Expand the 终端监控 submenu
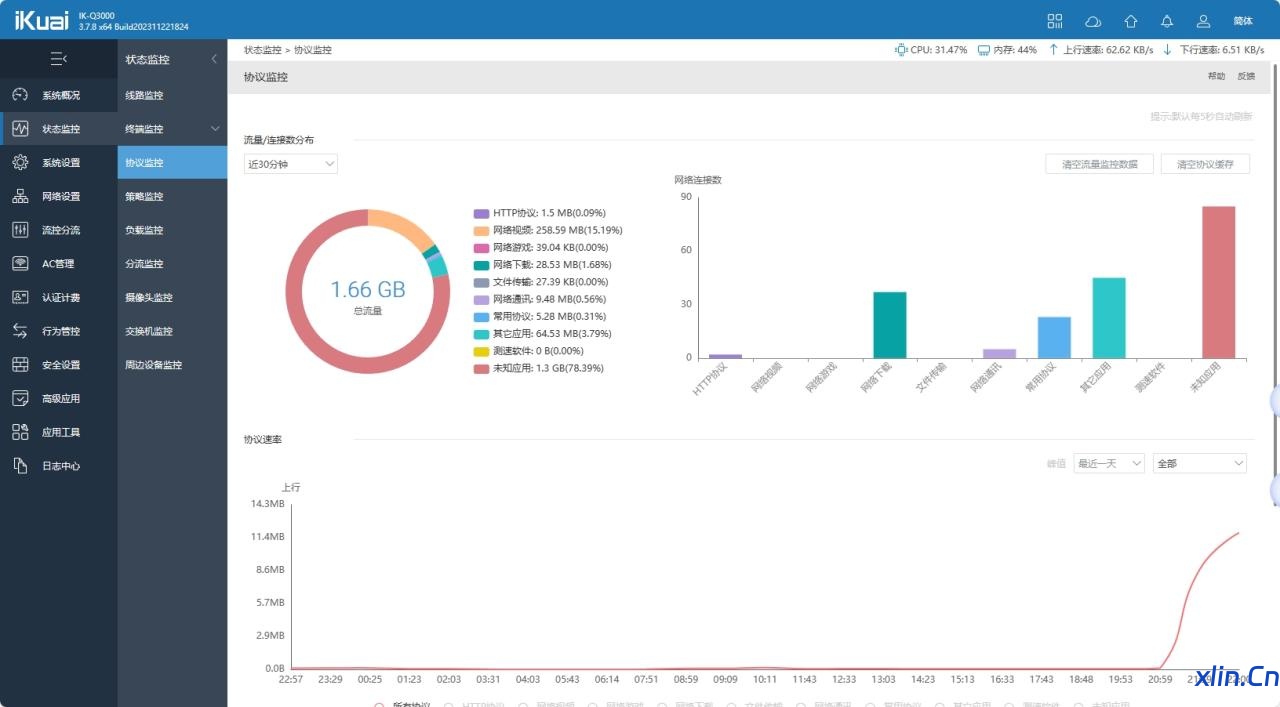1280x707 pixels. (x=173, y=129)
